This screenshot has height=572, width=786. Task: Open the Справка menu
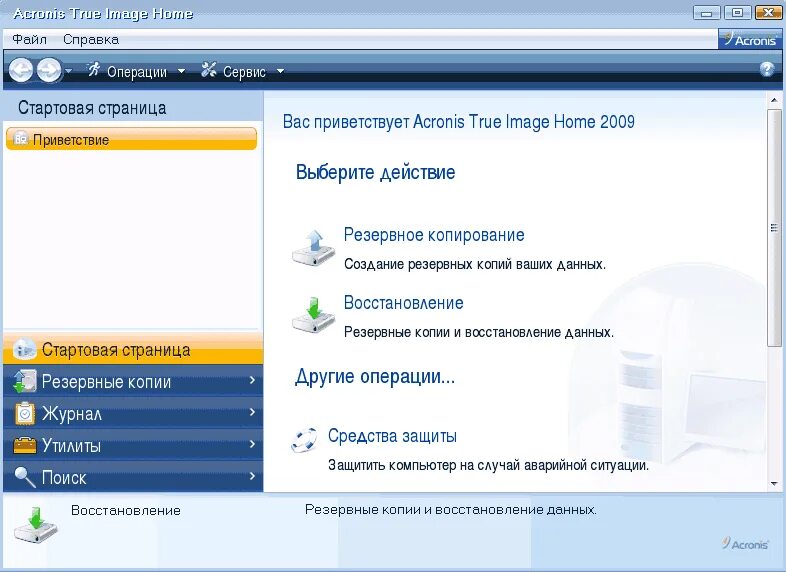point(91,39)
